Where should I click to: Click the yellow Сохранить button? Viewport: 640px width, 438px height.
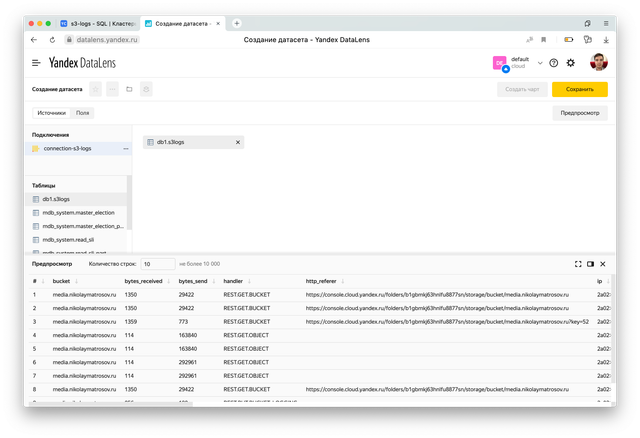click(x=580, y=89)
